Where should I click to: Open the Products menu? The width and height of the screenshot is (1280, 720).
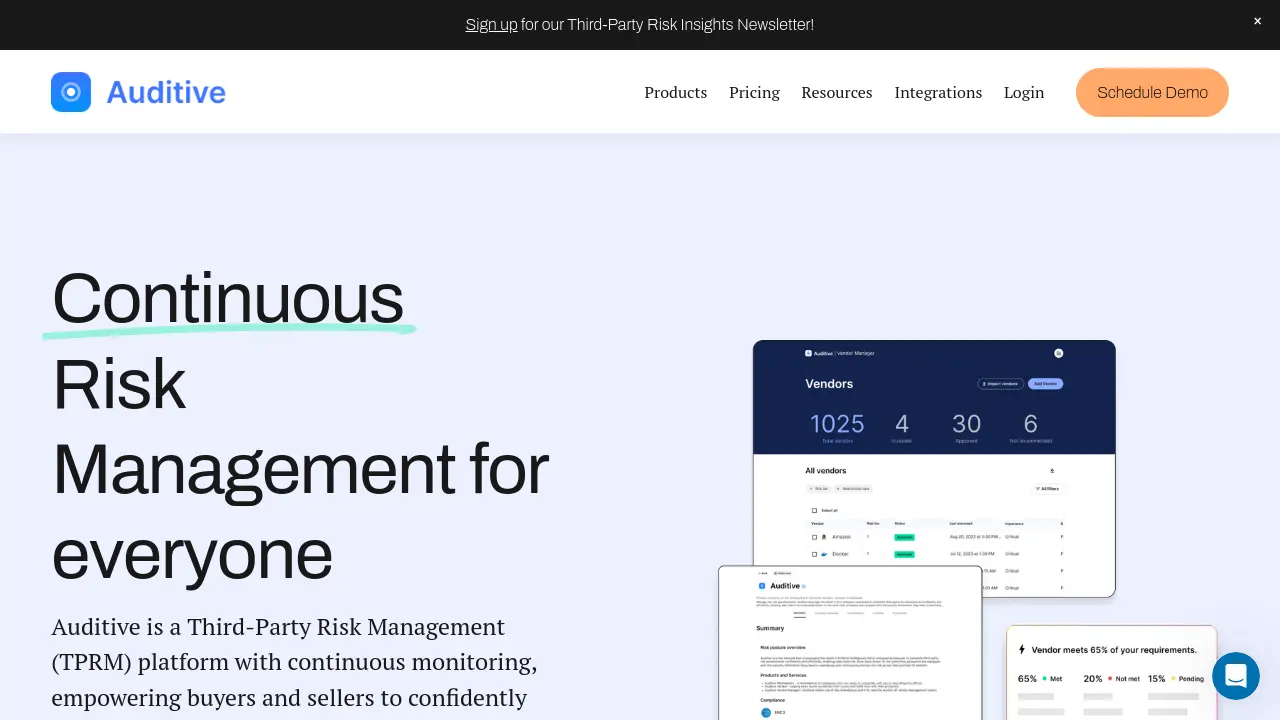tap(675, 92)
